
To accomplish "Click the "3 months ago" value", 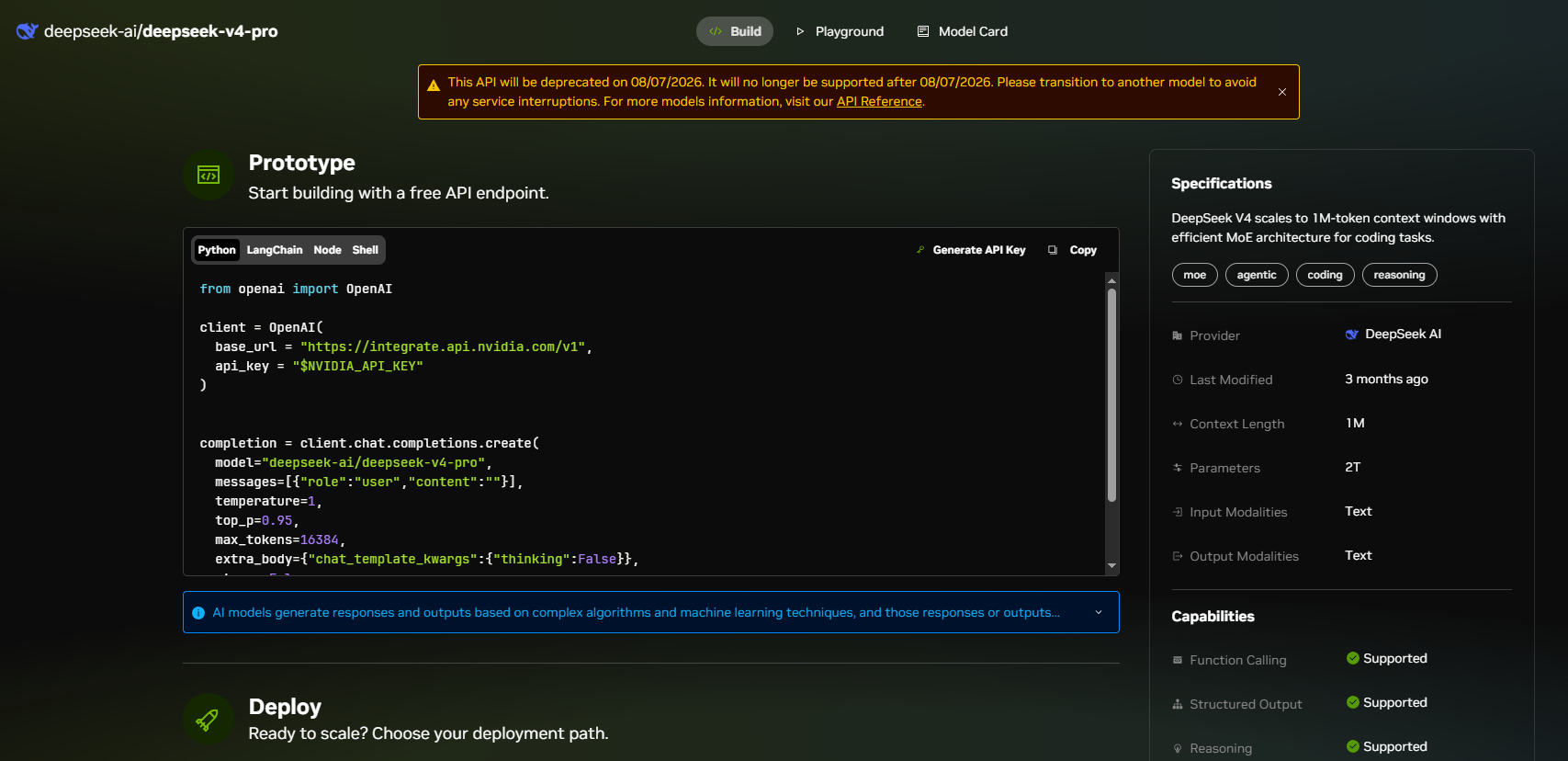I will click(1386, 379).
